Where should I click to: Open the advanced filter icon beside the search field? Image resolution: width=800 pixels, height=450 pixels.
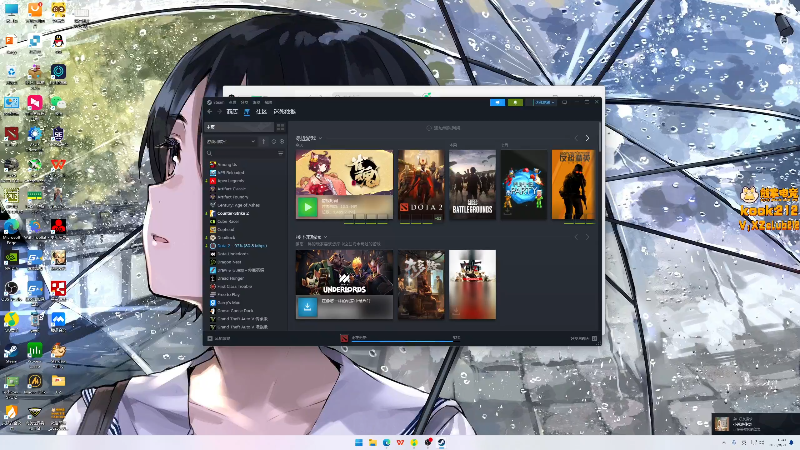(x=281, y=153)
